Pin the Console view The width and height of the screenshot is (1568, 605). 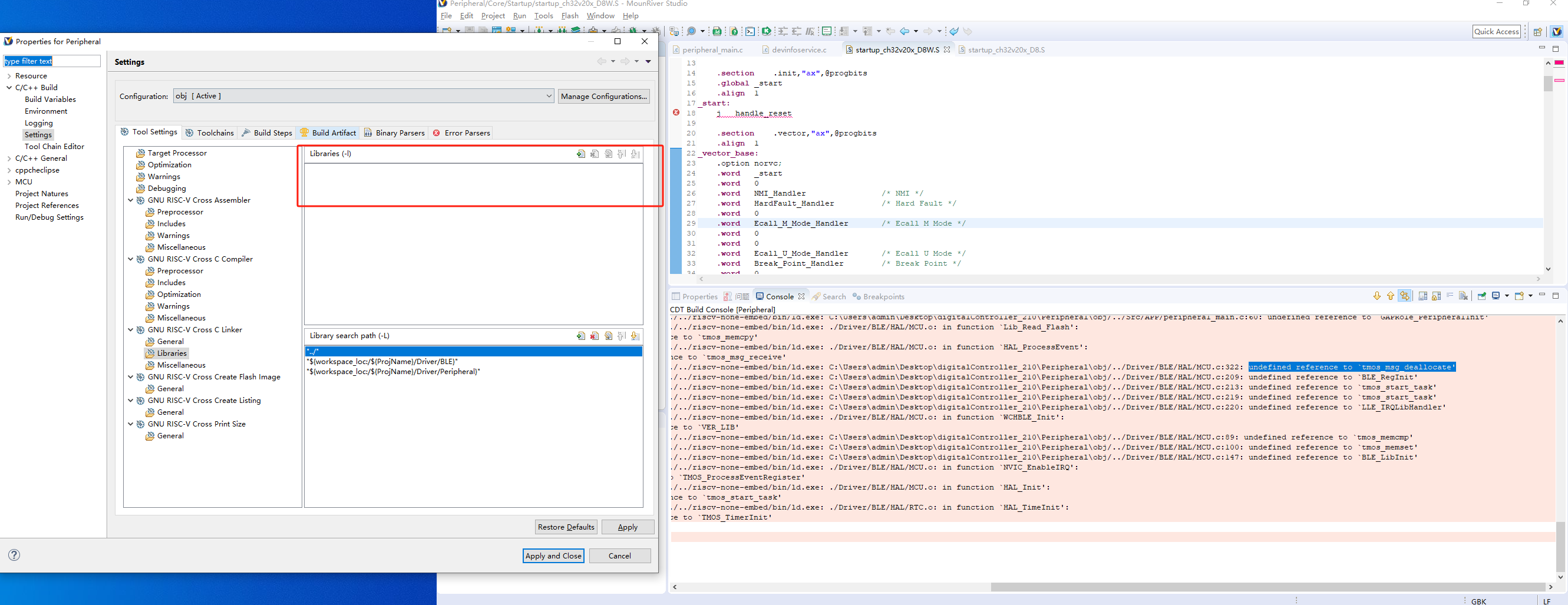pyautogui.click(x=1481, y=296)
